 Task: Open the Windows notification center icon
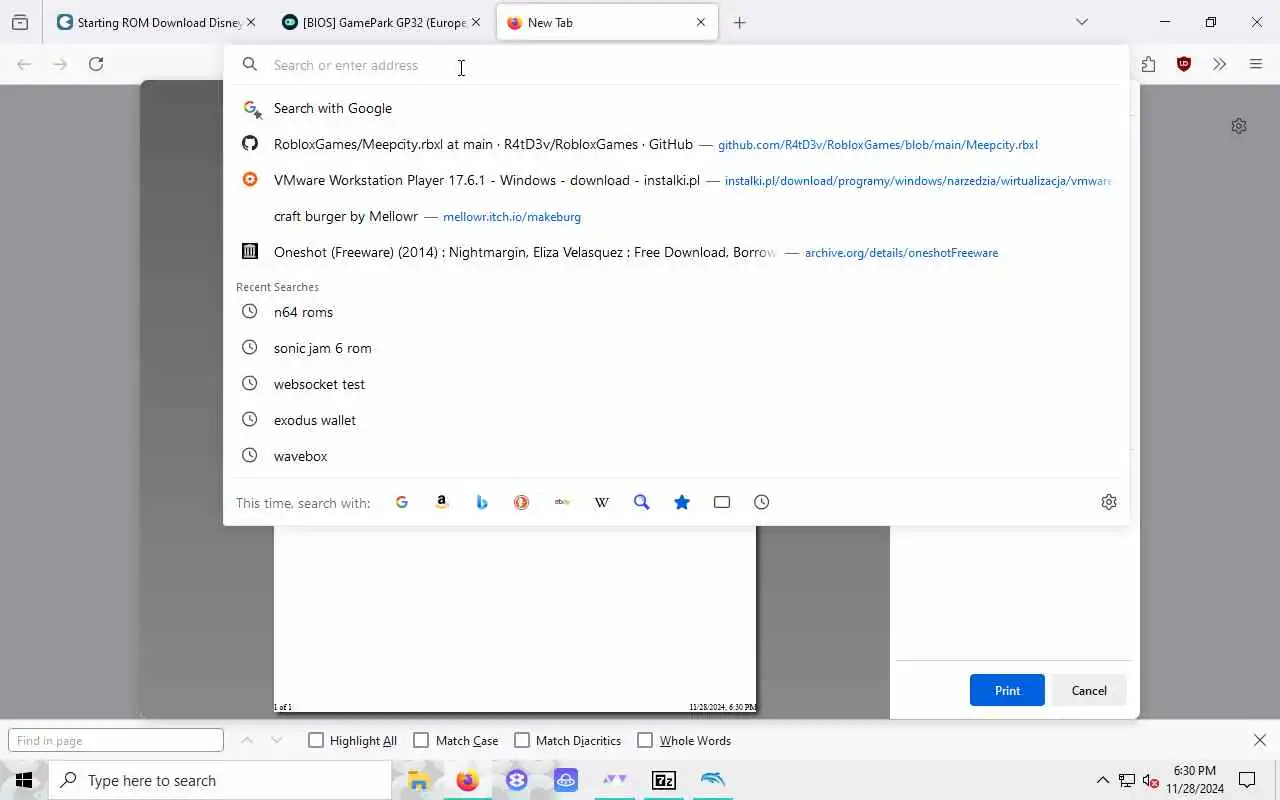point(1247,780)
